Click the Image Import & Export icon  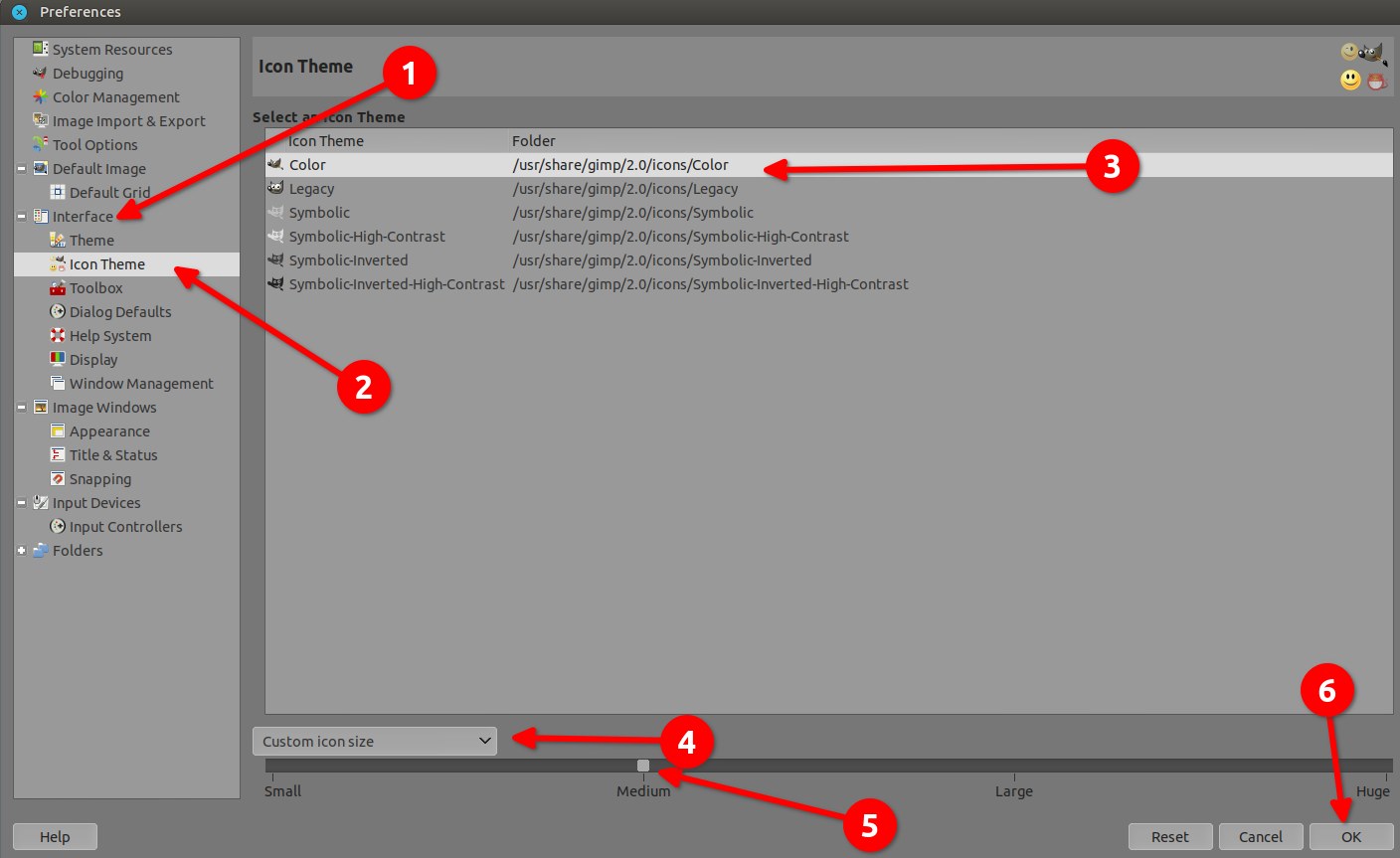click(41, 120)
